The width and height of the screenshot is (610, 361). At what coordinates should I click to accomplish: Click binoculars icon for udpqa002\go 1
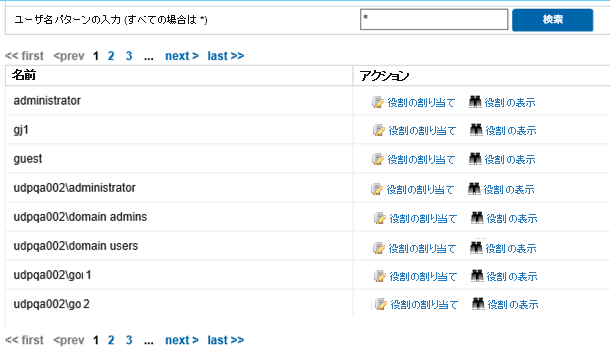coord(477,276)
